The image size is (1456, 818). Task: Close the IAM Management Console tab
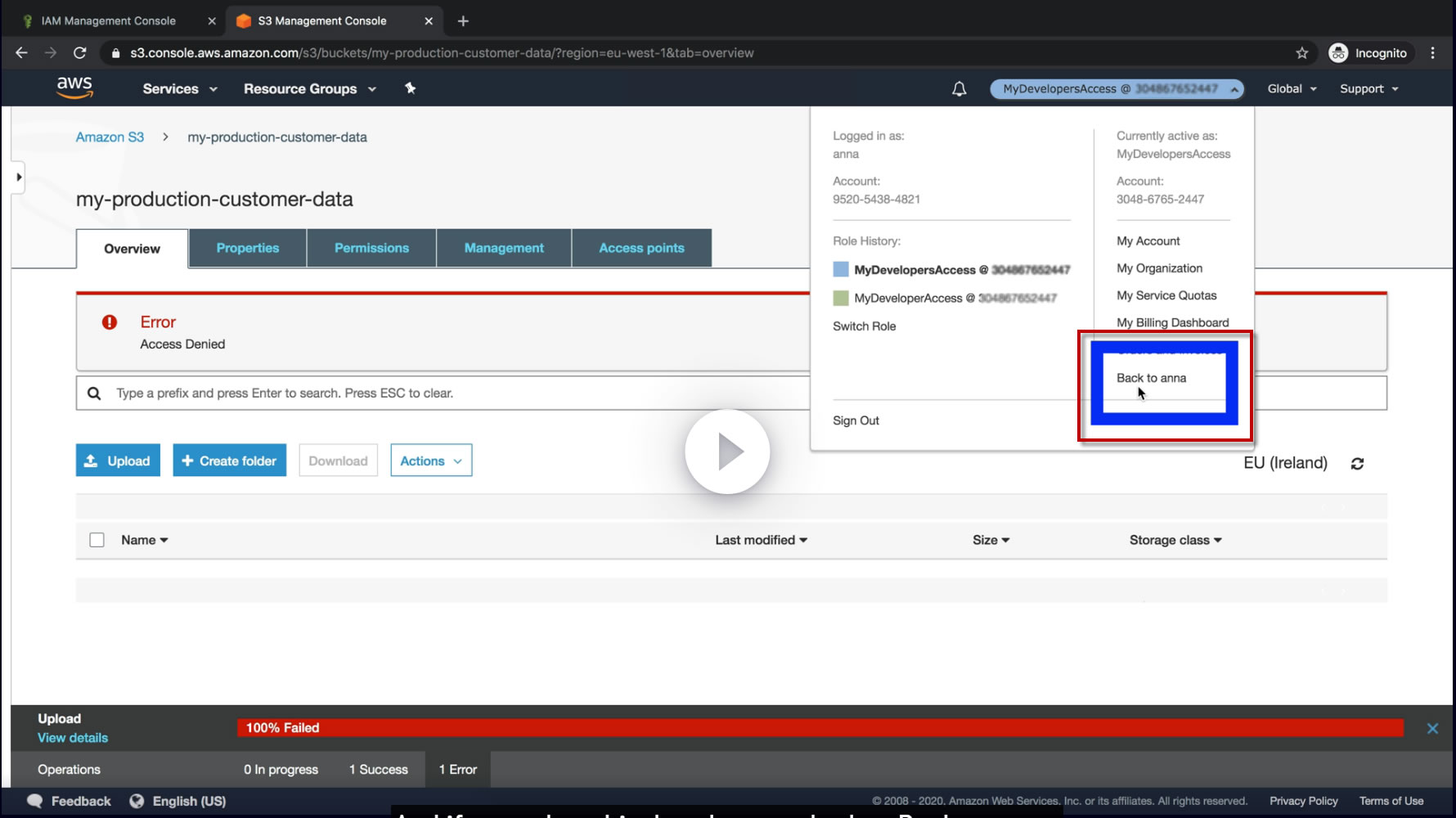211,21
